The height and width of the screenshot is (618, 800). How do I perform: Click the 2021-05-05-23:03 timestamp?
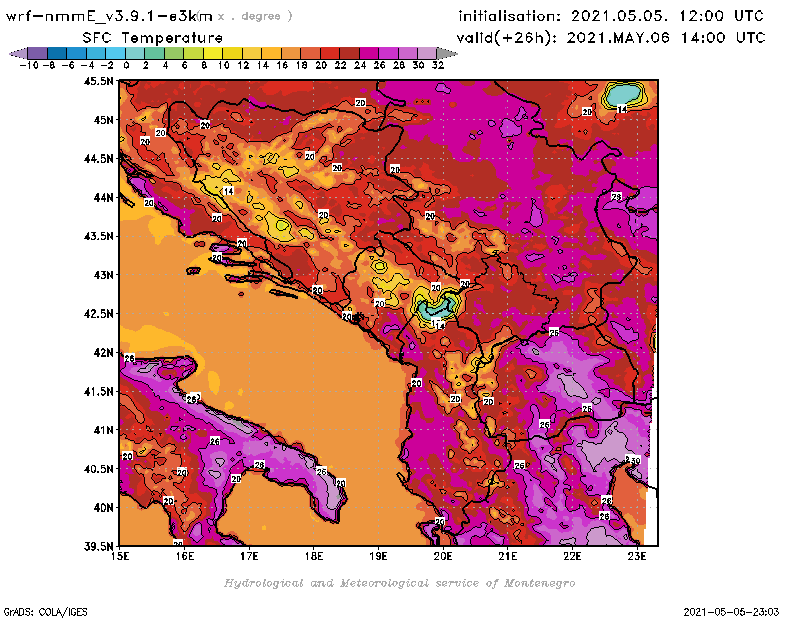(x=731, y=612)
